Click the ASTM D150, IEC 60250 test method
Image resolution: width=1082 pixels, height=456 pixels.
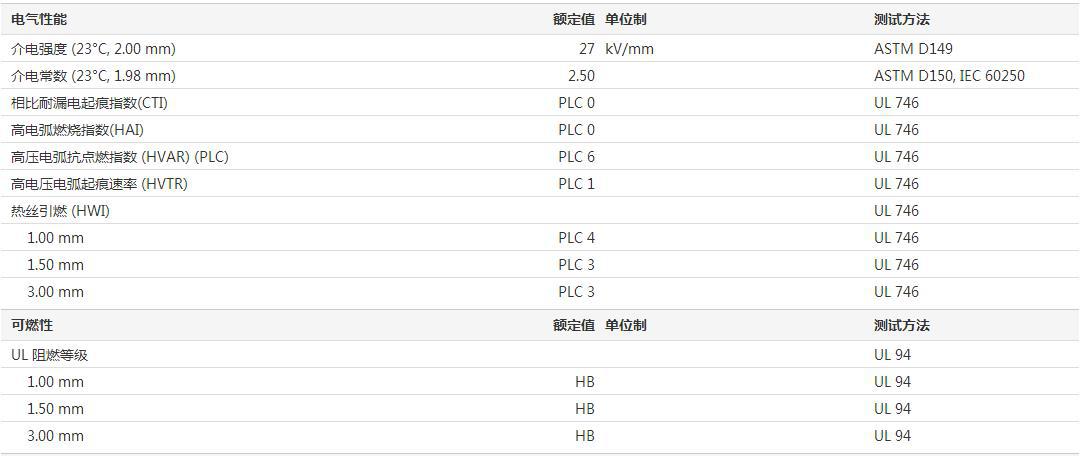949,75
